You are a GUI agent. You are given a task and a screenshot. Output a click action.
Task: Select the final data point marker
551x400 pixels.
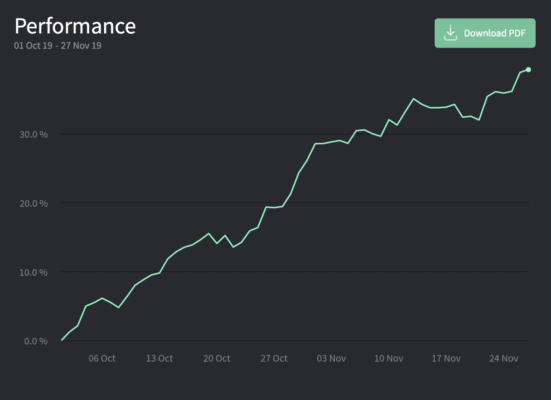528,70
